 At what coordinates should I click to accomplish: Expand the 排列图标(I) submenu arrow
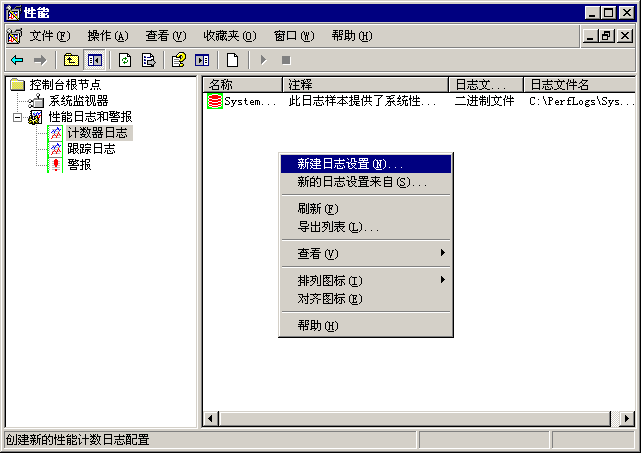pos(443,280)
